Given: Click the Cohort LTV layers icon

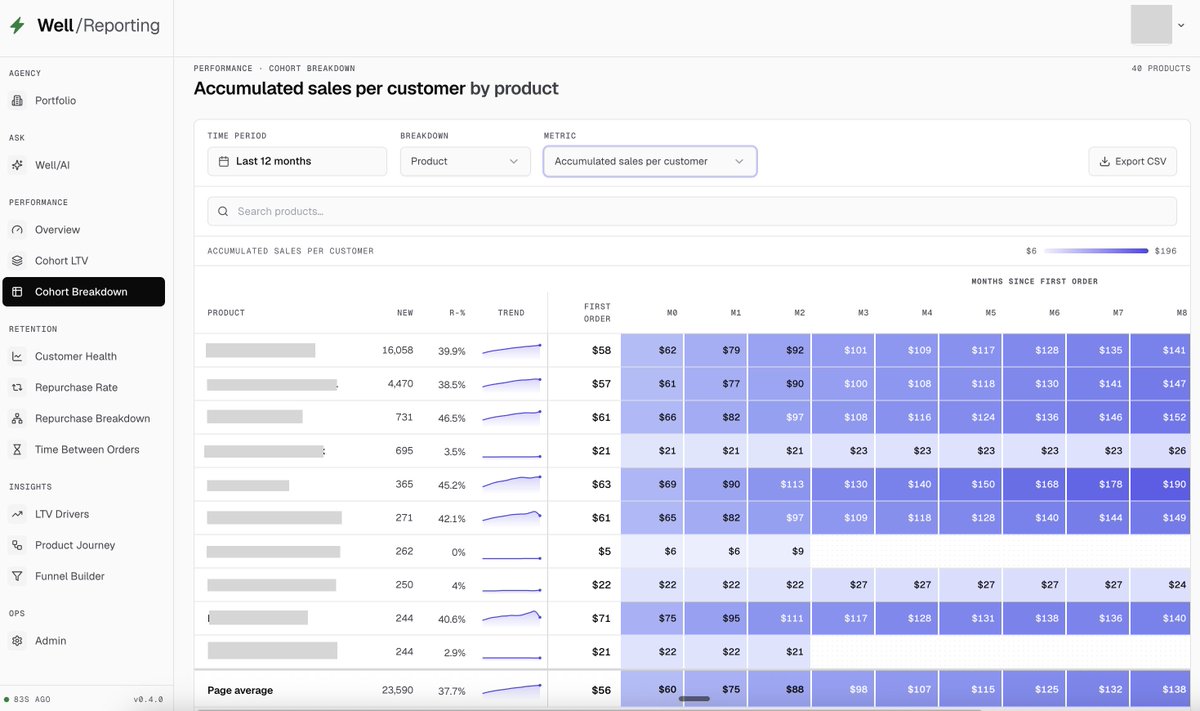Looking at the screenshot, I should click(16, 261).
